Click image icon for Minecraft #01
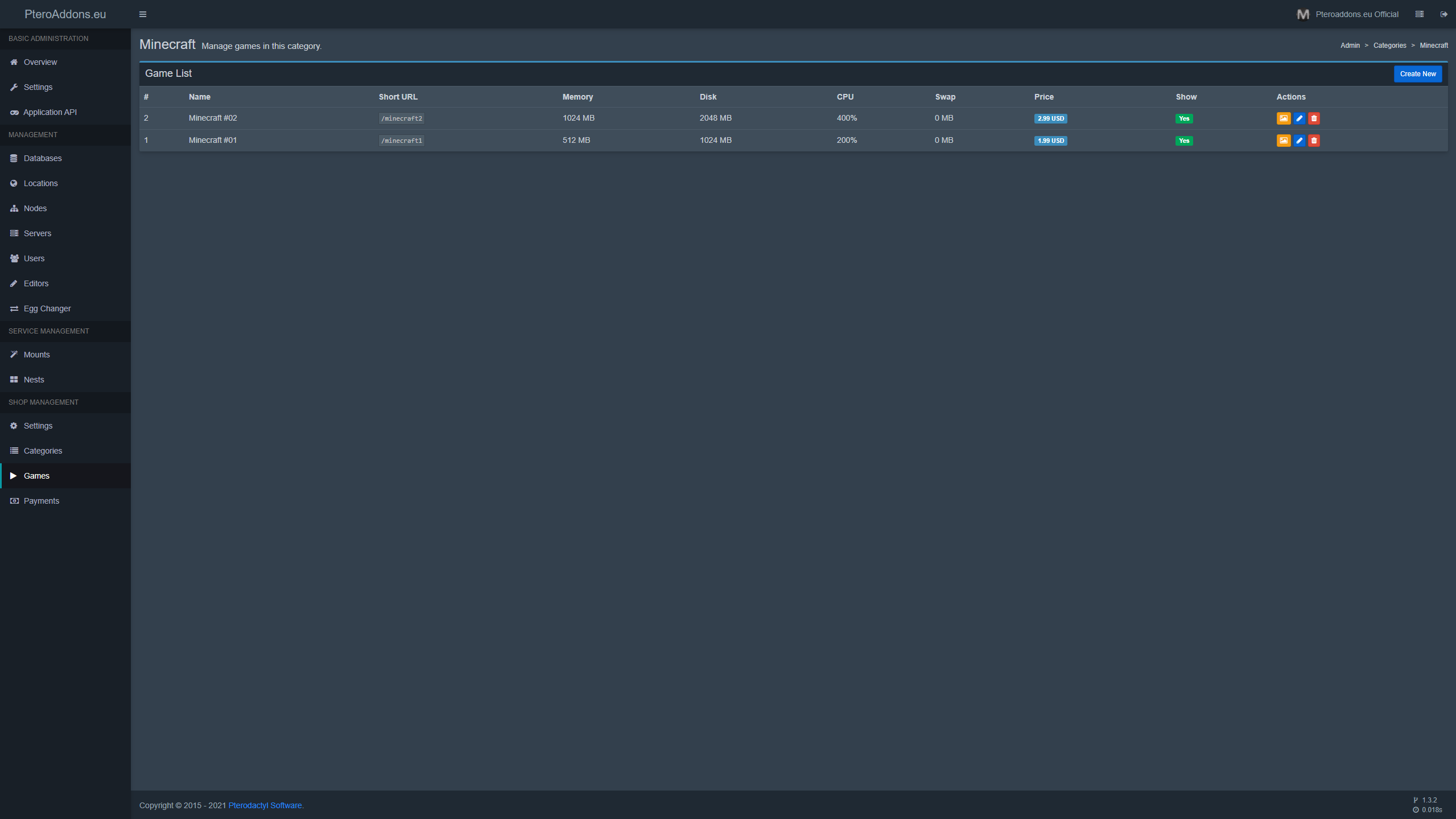Image resolution: width=1456 pixels, height=819 pixels. tap(1283, 141)
